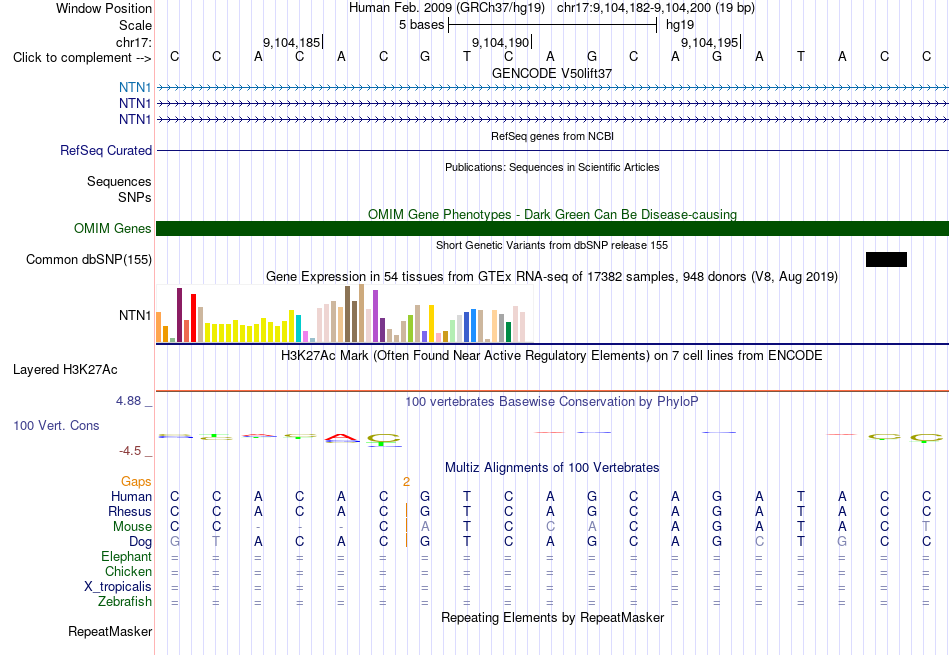Open the Layered H3K27Ac track label
The width and height of the screenshot is (950, 655).
coord(65,370)
